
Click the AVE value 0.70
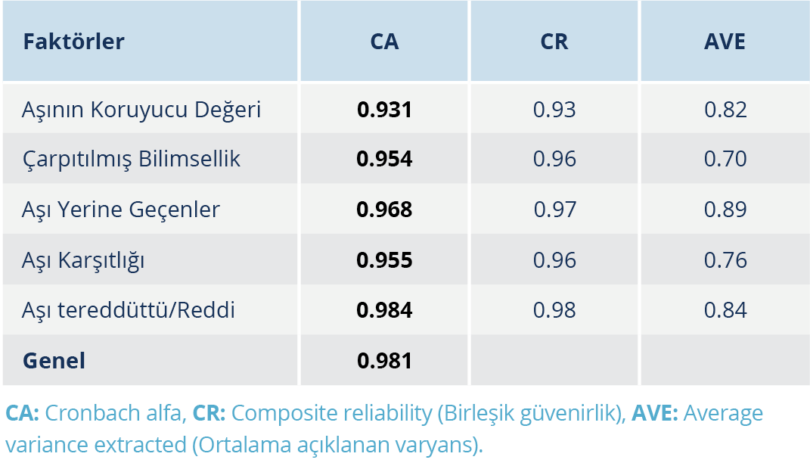click(725, 159)
